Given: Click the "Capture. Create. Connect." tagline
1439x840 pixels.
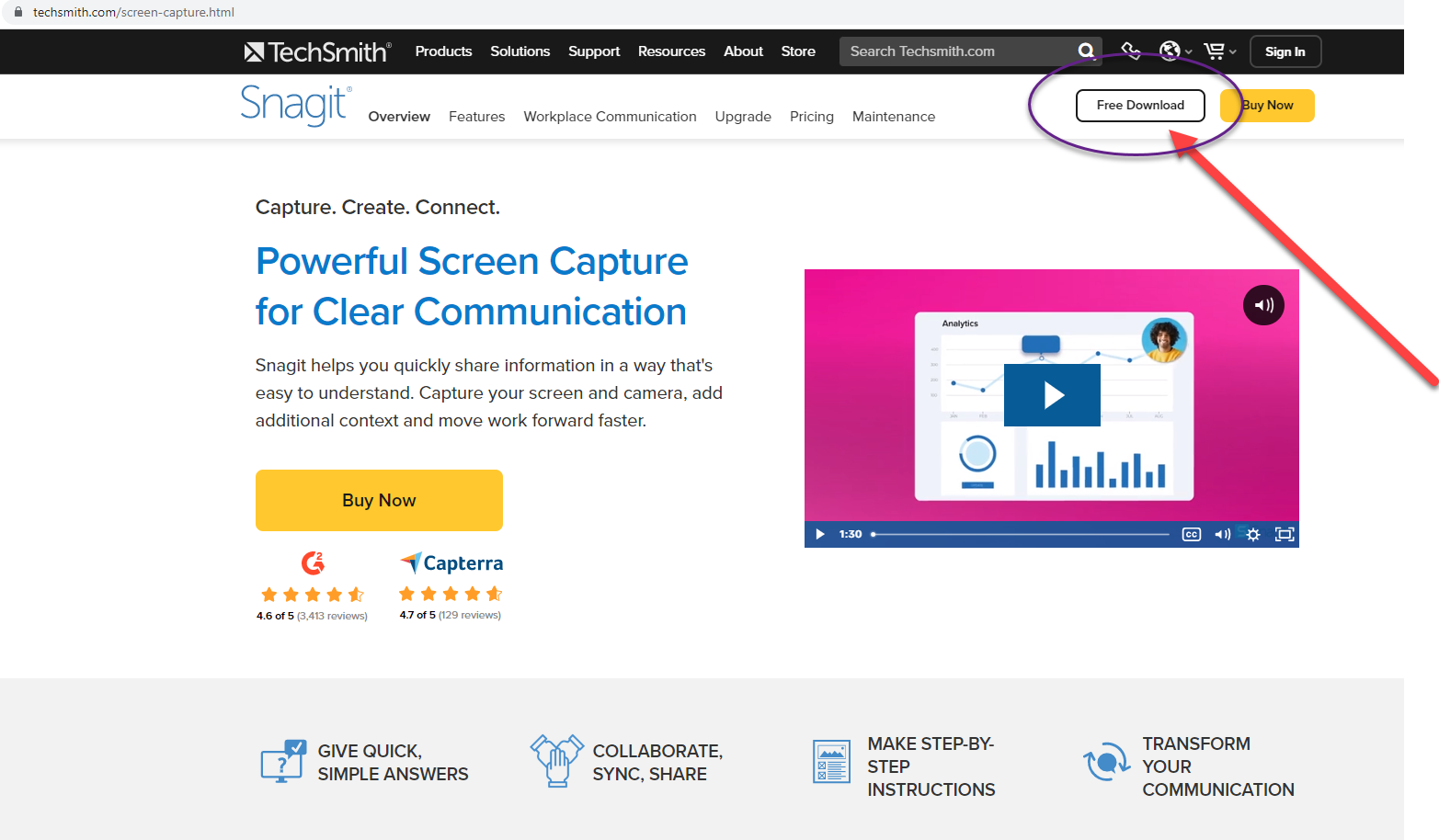Looking at the screenshot, I should pyautogui.click(x=378, y=208).
